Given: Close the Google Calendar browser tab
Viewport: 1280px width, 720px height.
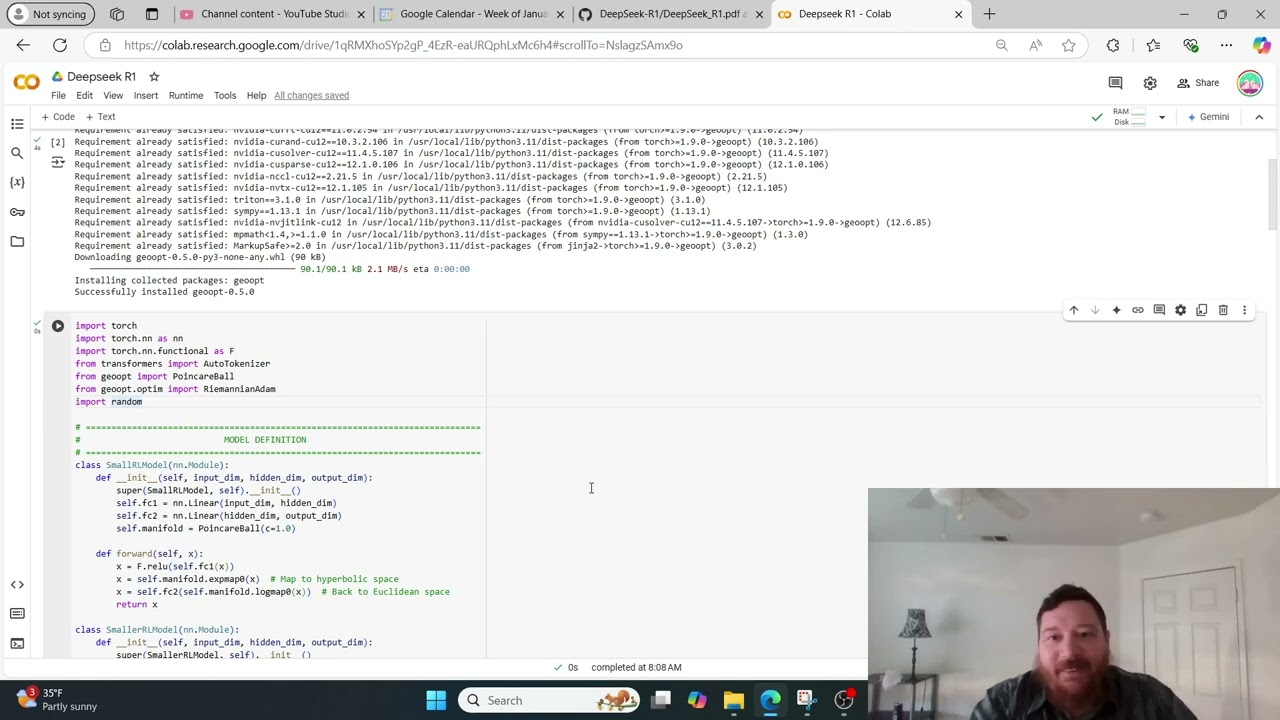Looking at the screenshot, I should pos(560,14).
